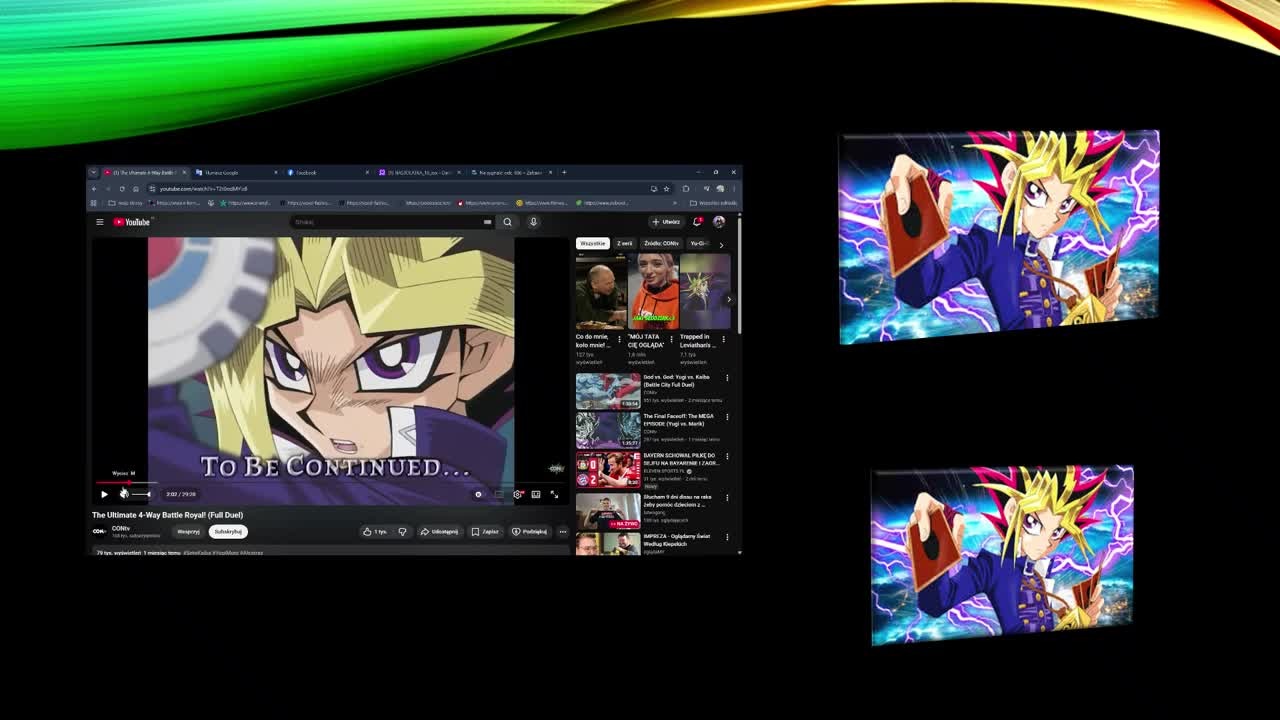
Task: Enter fullscreen mode in the player
Action: click(554, 494)
